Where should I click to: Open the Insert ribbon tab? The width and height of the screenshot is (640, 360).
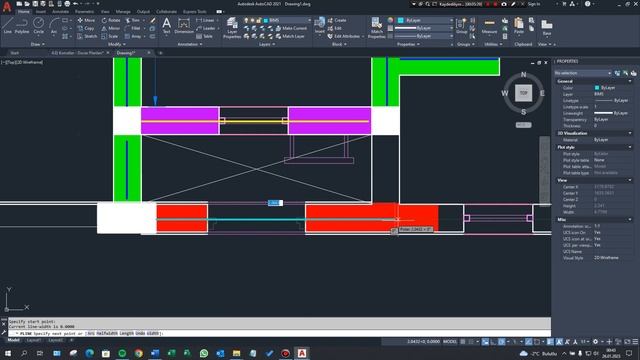coord(40,11)
